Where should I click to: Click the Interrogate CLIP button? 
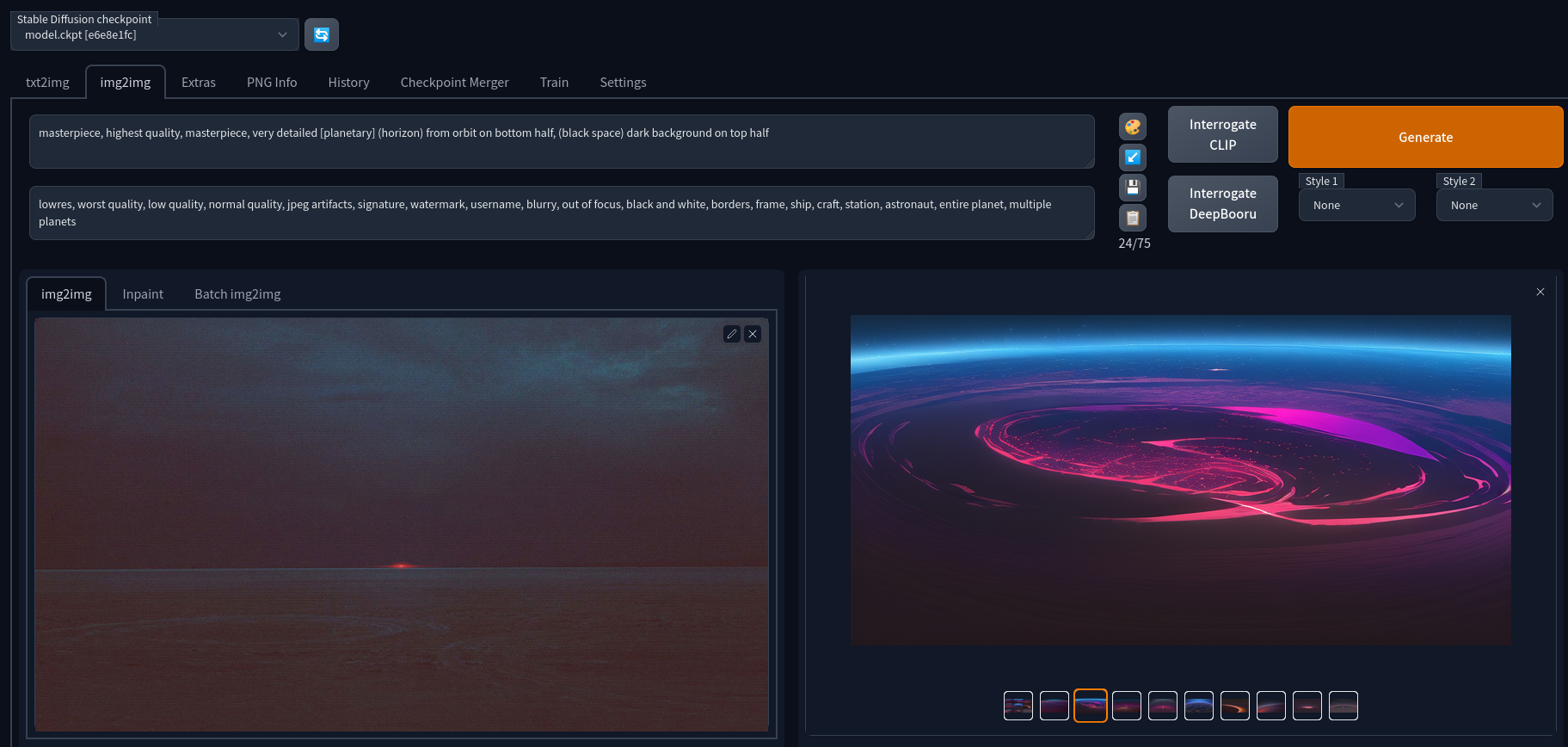pyautogui.click(x=1223, y=134)
